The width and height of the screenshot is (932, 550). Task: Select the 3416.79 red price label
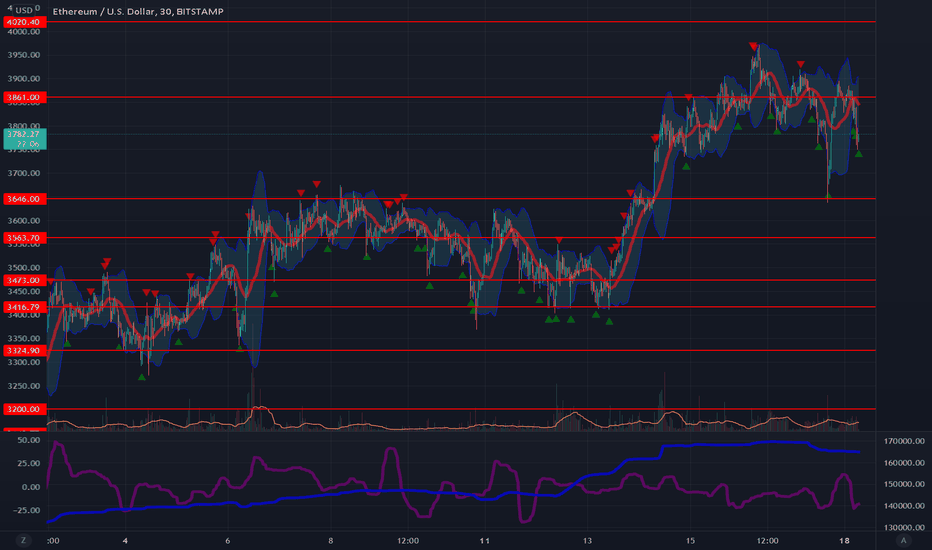point(24,307)
